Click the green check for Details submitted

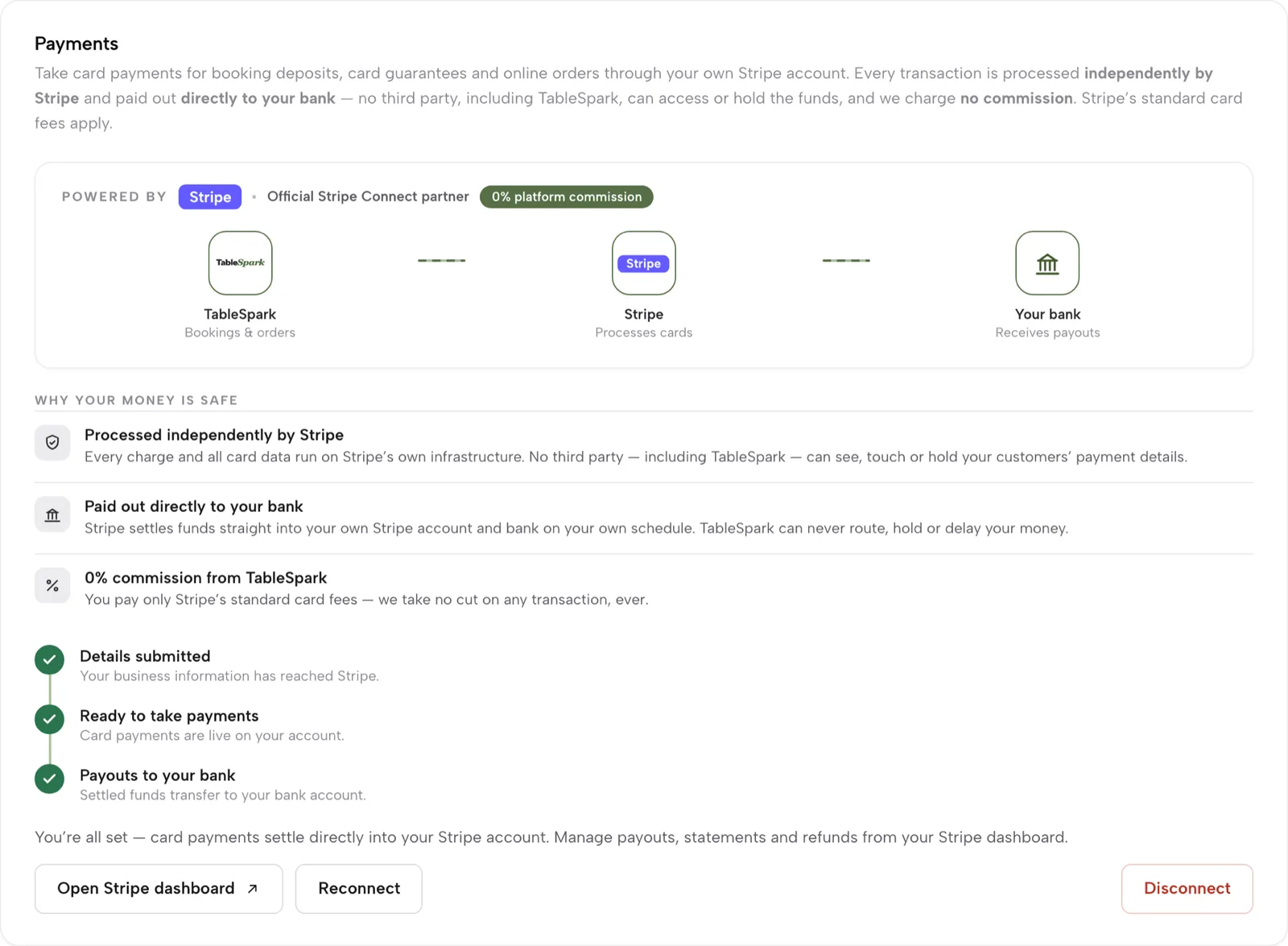[x=50, y=659]
